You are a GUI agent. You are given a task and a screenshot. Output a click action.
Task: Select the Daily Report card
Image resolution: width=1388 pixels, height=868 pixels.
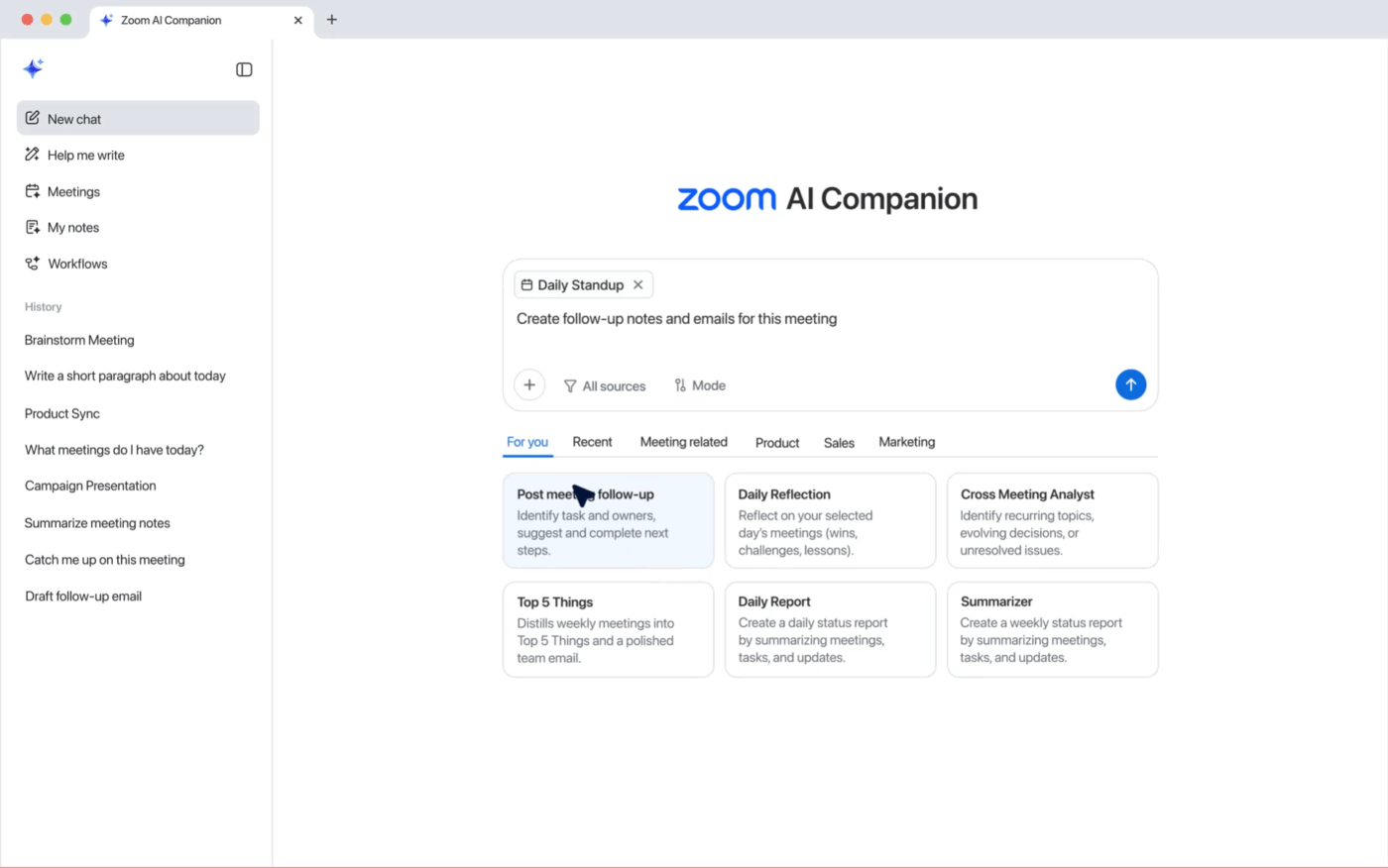pyautogui.click(x=830, y=629)
